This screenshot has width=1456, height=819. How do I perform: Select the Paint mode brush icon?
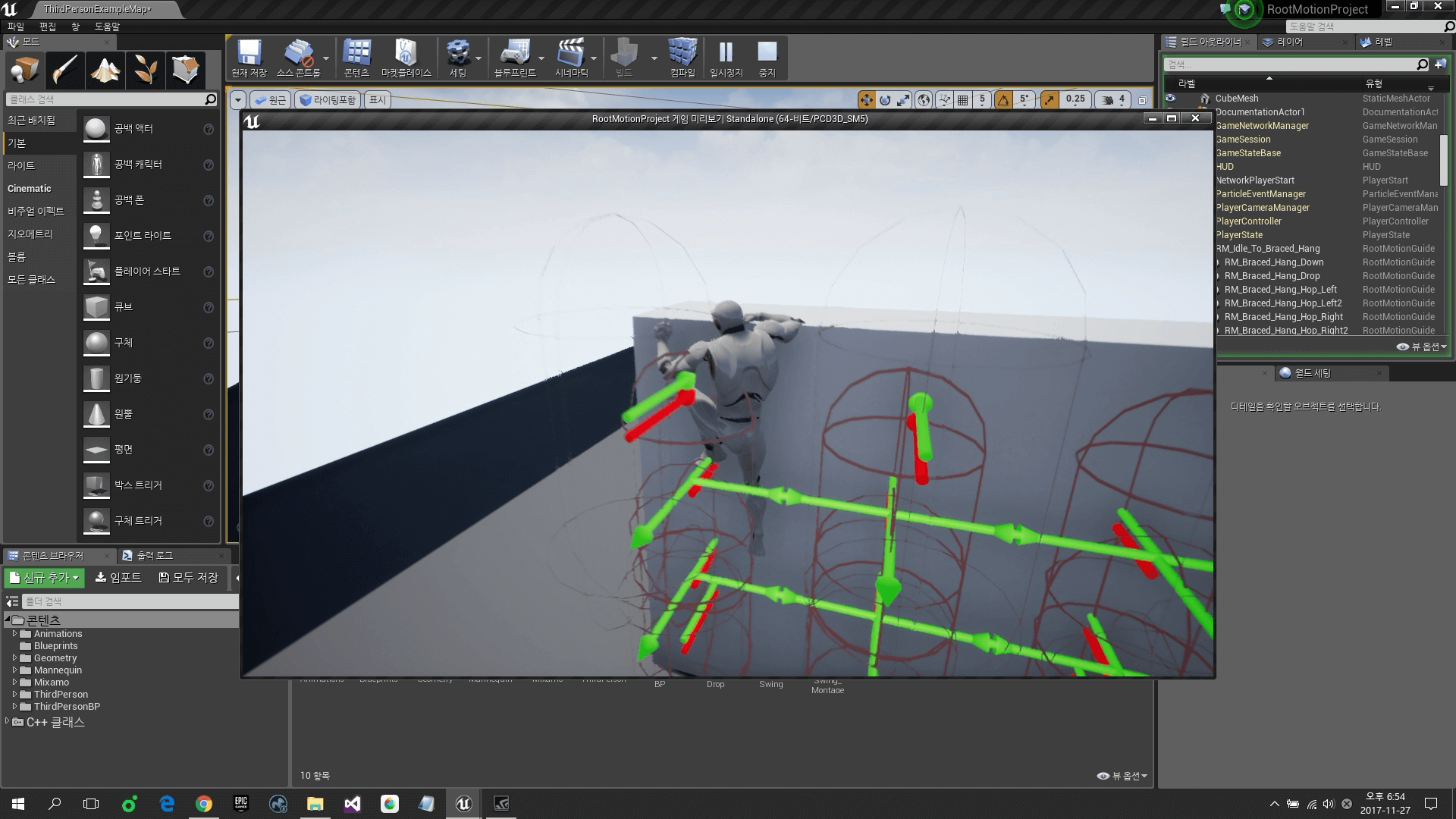(64, 70)
